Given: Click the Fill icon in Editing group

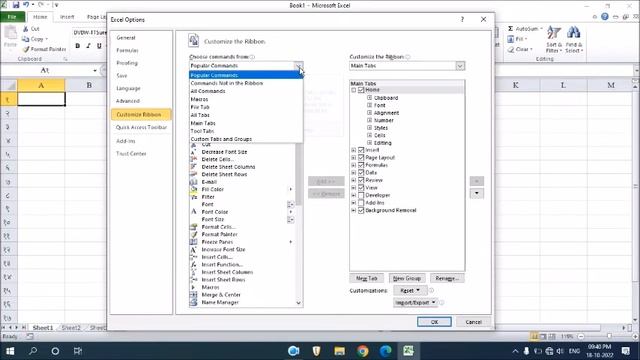Looking at the screenshot, I should click(x=511, y=39).
